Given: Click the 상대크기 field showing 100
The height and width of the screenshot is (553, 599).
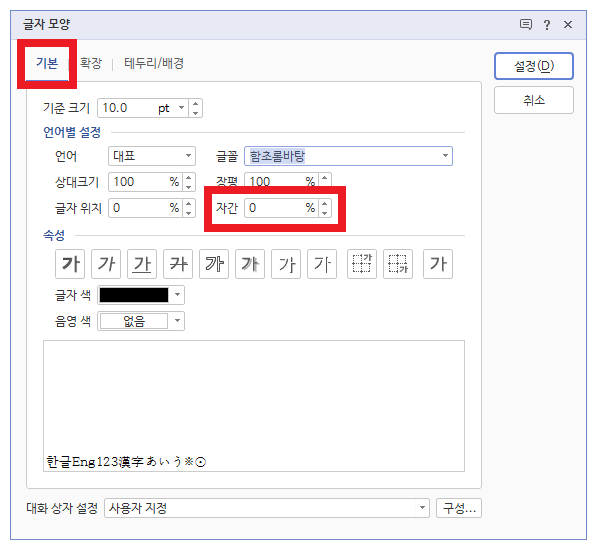Looking at the screenshot, I should point(146,182).
